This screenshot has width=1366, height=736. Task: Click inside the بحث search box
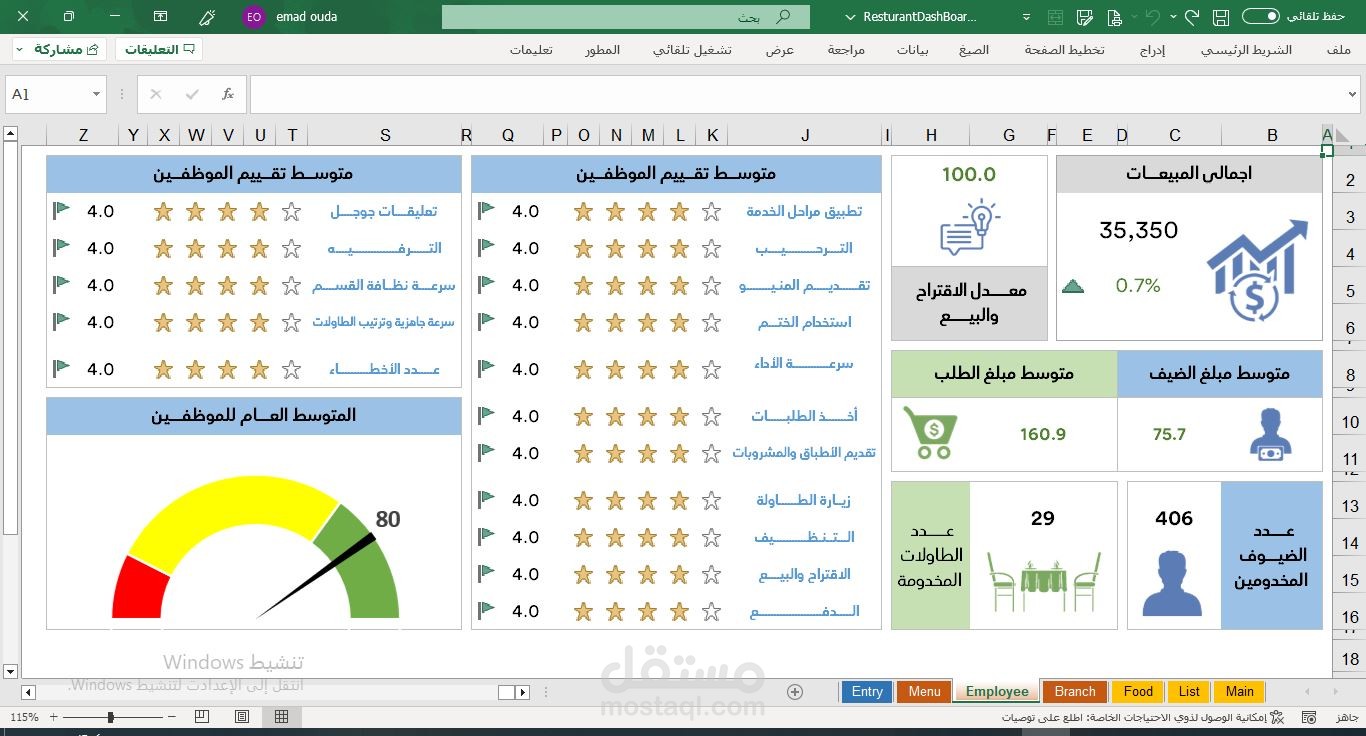tap(626, 17)
